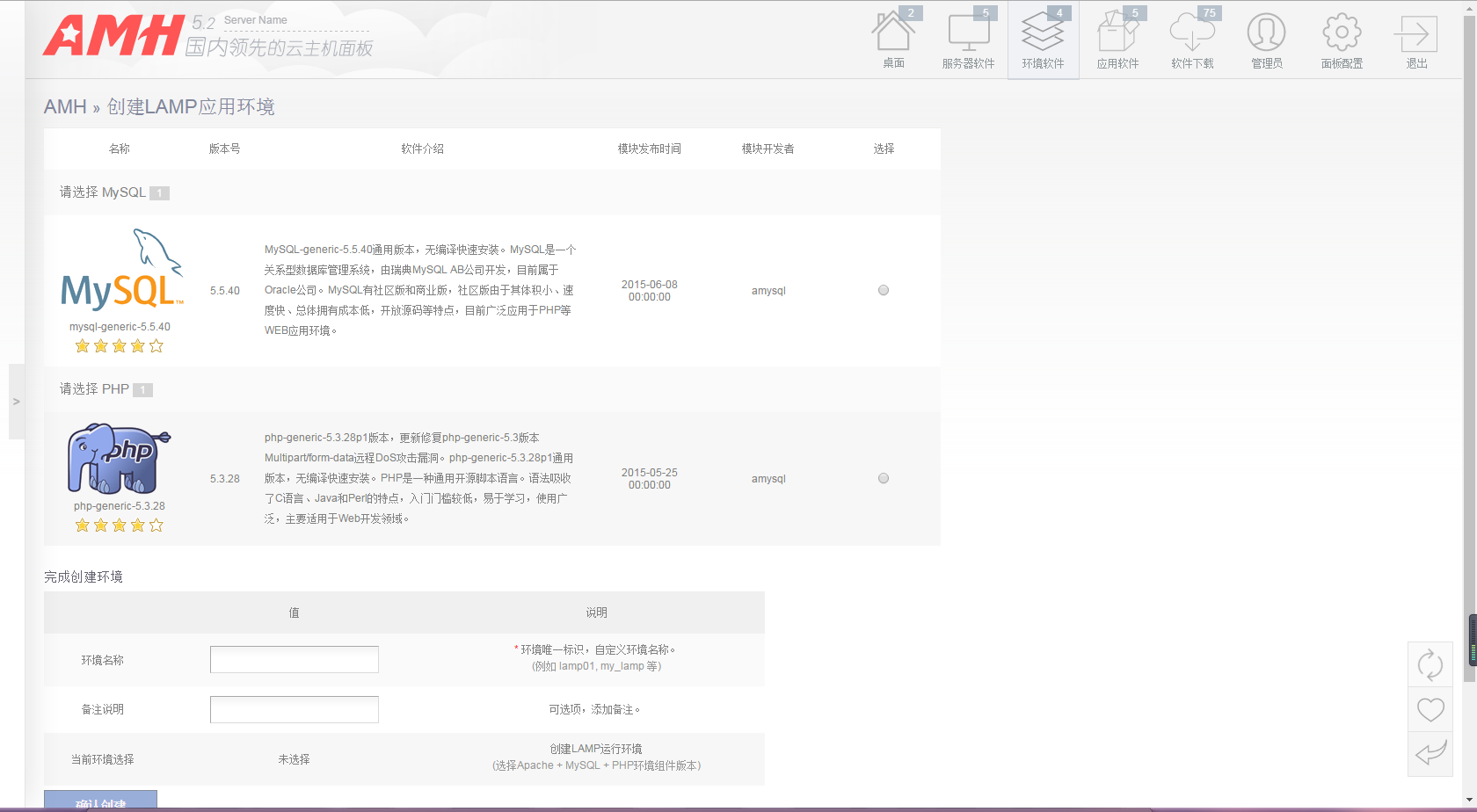Open the 桌面 home icon
Viewport: 1477px width, 812px height.
point(893,40)
